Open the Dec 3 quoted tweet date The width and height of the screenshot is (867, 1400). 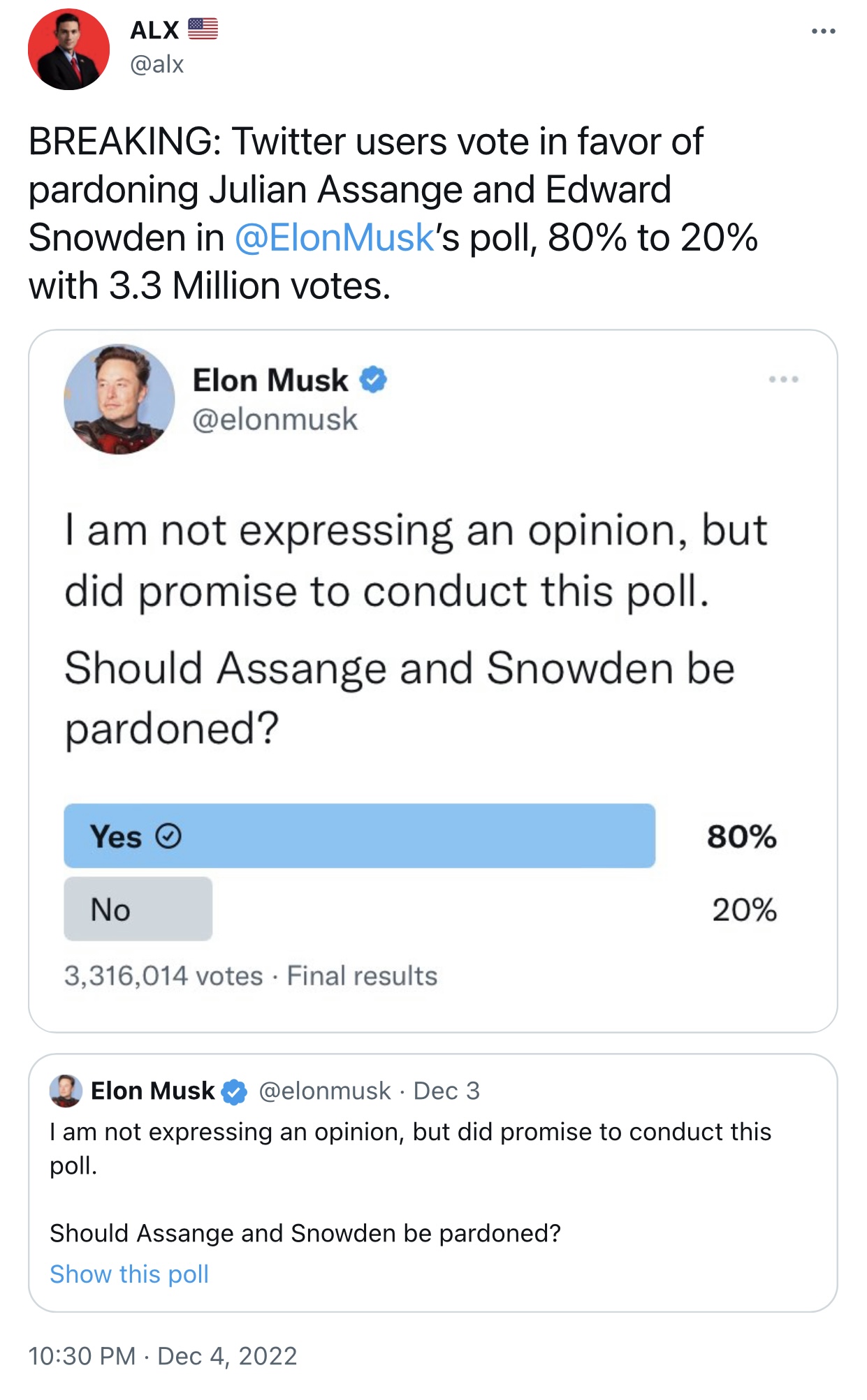(446, 1091)
